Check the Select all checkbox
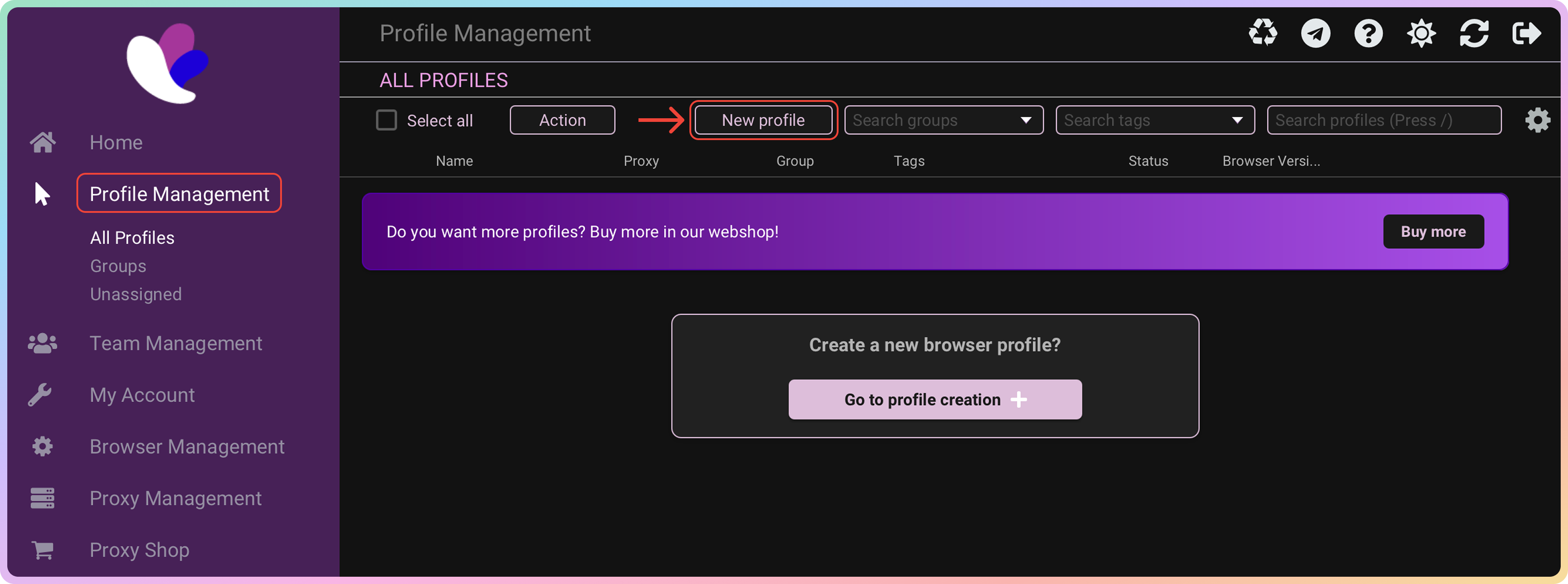Image resolution: width=1568 pixels, height=584 pixels. pos(386,120)
